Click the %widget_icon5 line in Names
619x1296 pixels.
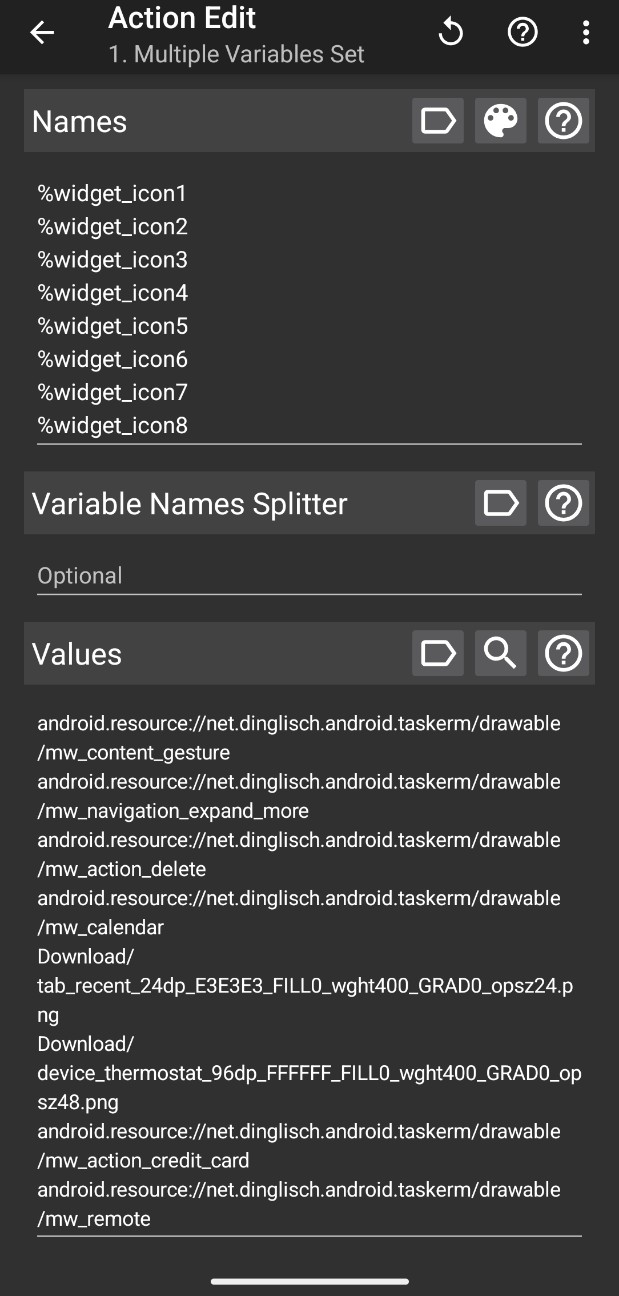coord(112,326)
